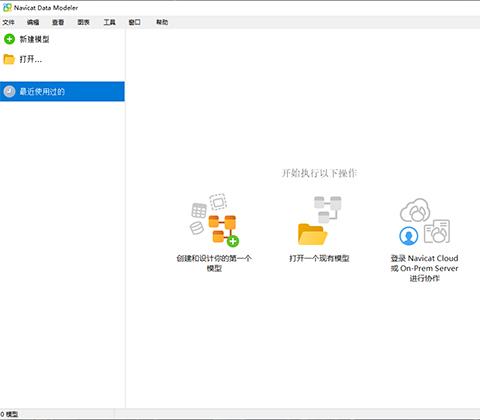Click the clock icon beside 最近使用过的

point(9,91)
